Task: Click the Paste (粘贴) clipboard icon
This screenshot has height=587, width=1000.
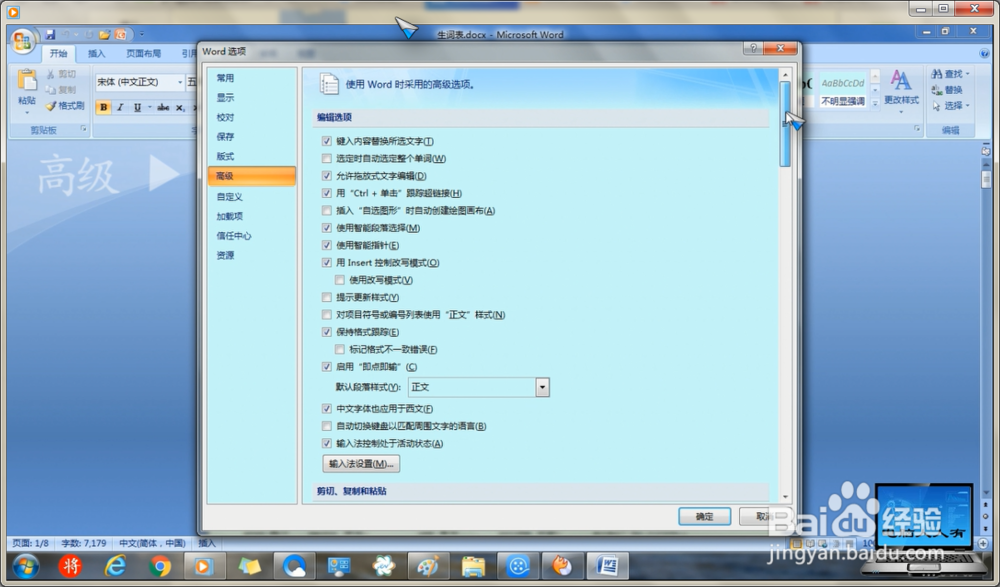Action: pyautogui.click(x=27, y=82)
